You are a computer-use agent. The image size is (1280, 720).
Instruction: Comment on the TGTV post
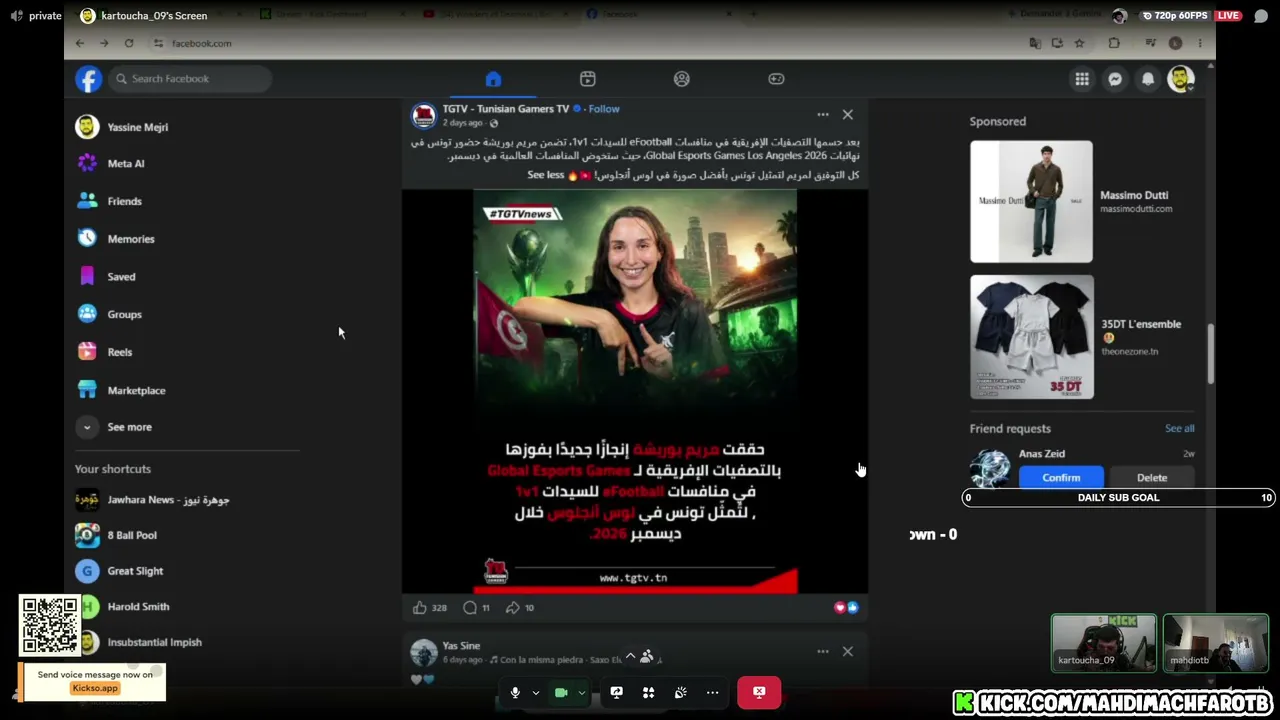click(476, 607)
